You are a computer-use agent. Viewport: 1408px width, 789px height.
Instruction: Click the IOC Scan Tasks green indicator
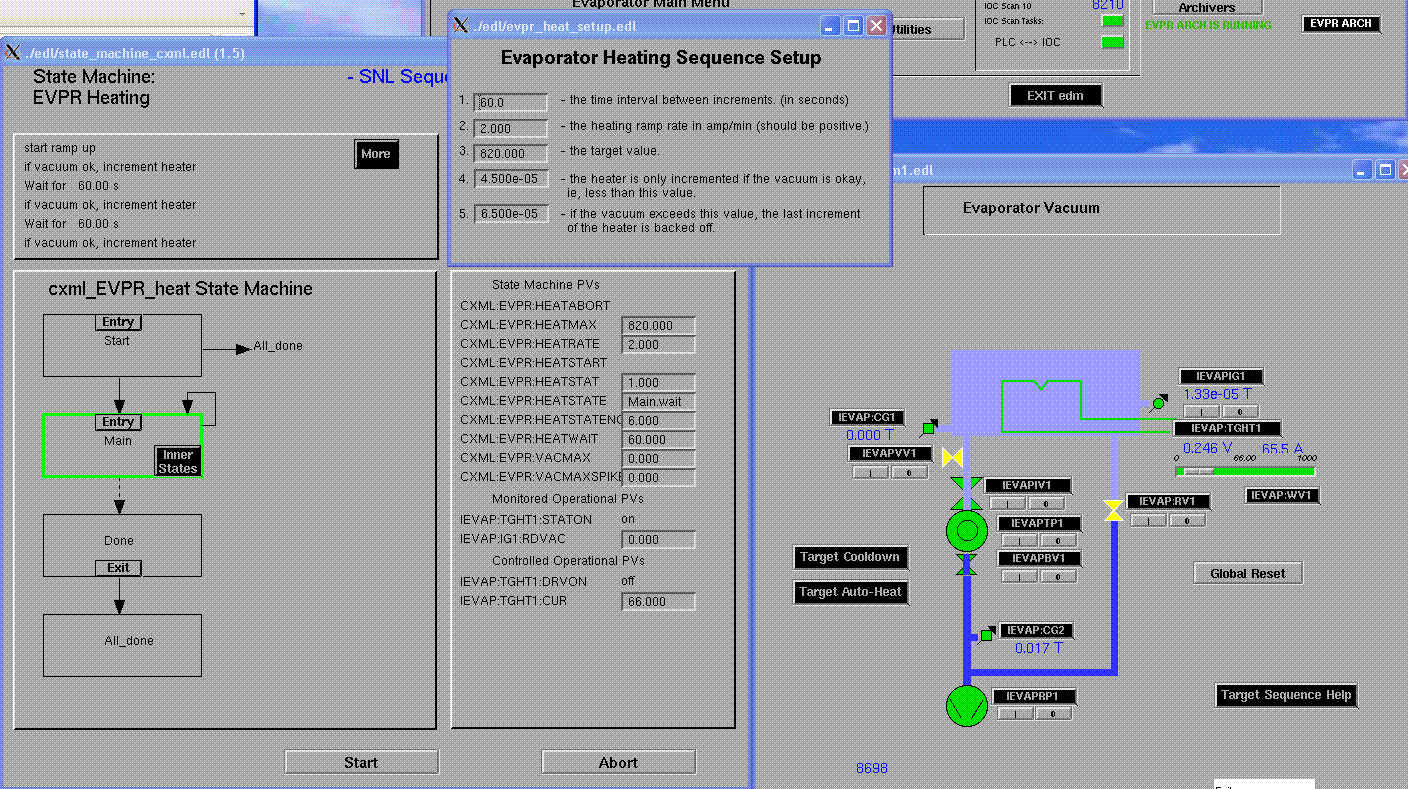point(1112,21)
